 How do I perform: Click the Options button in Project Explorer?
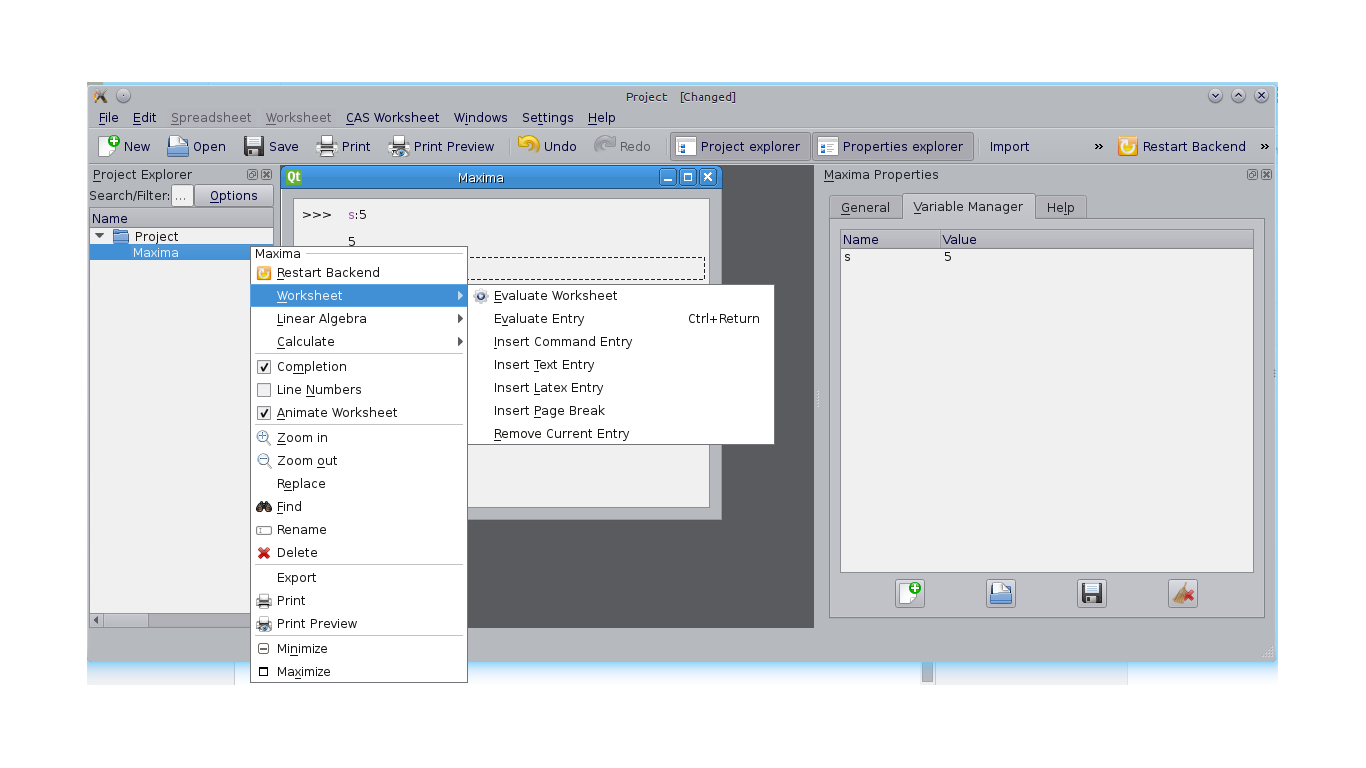(x=233, y=195)
